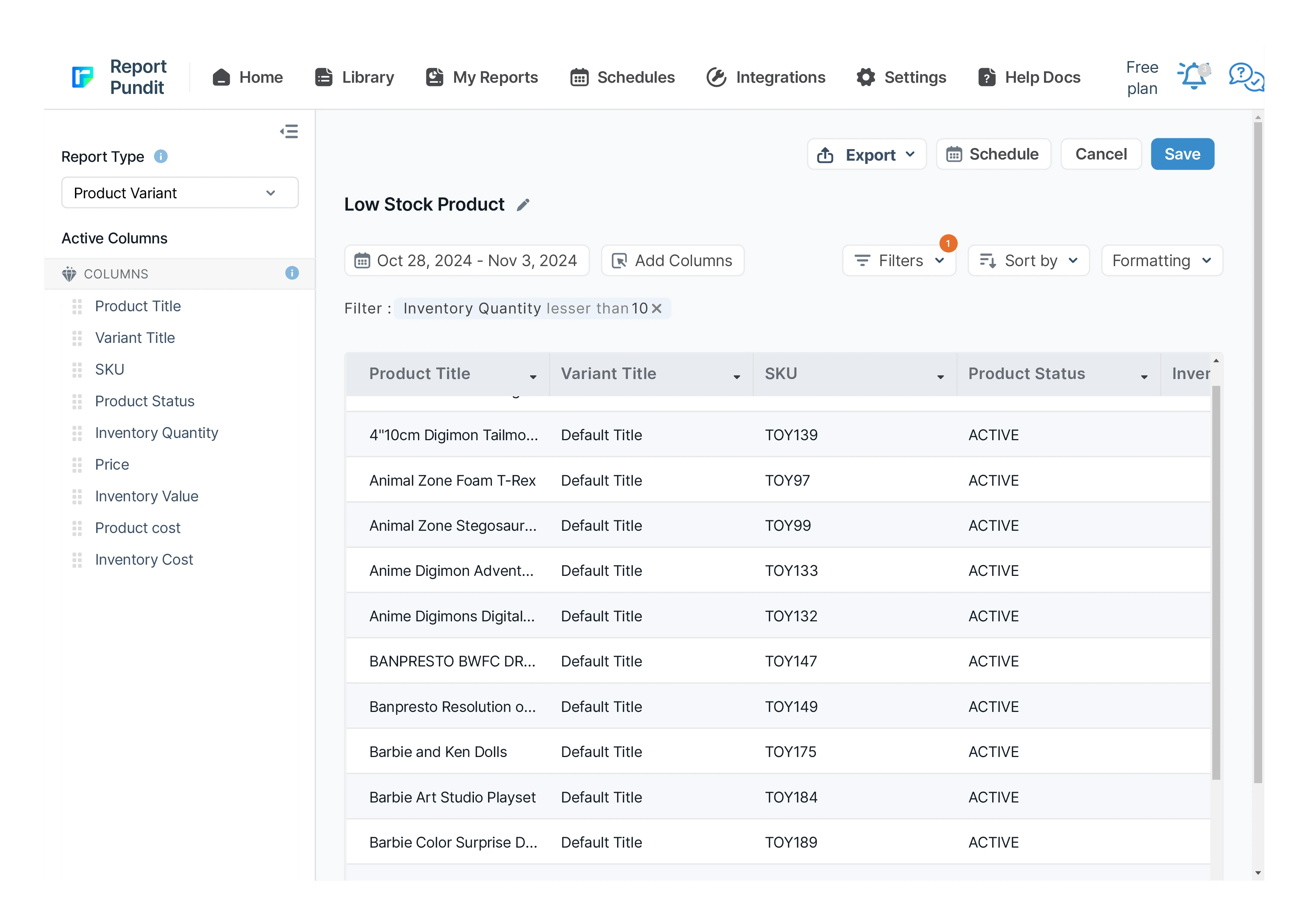This screenshot has width=1308, height=924.
Task: Click the Save button
Action: pos(1182,154)
